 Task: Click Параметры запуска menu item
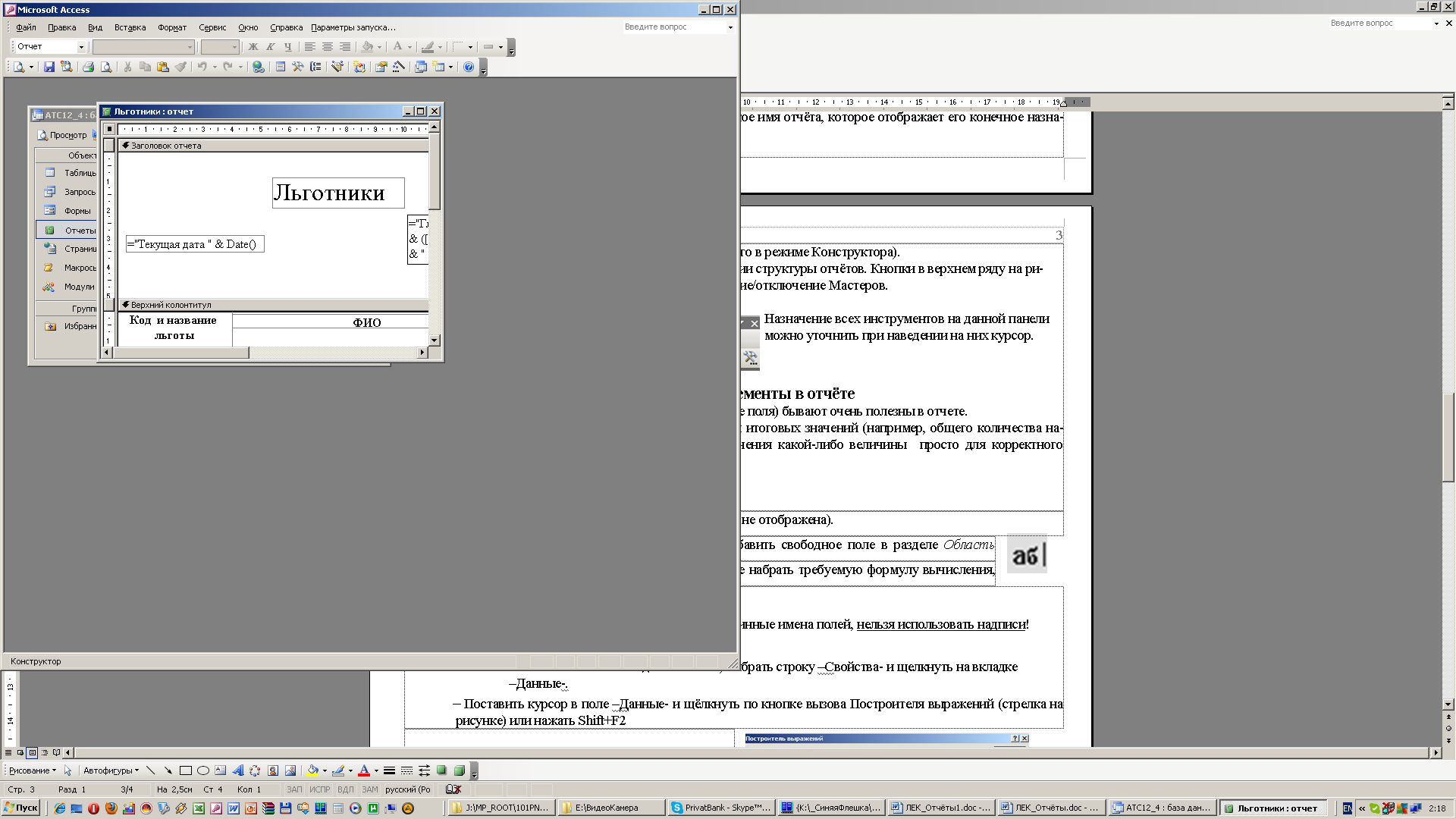pyautogui.click(x=353, y=27)
